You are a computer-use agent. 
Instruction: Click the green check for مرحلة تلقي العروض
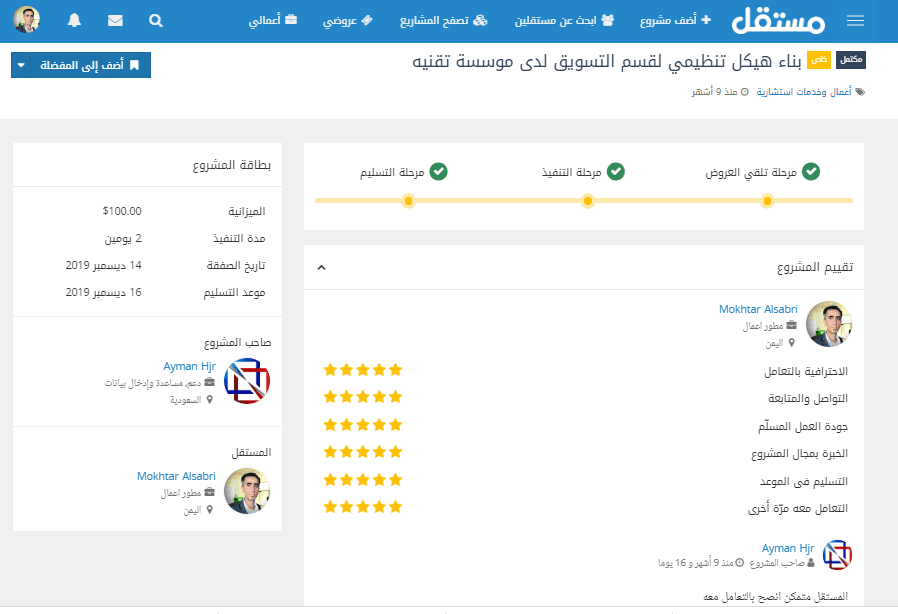[x=811, y=172]
